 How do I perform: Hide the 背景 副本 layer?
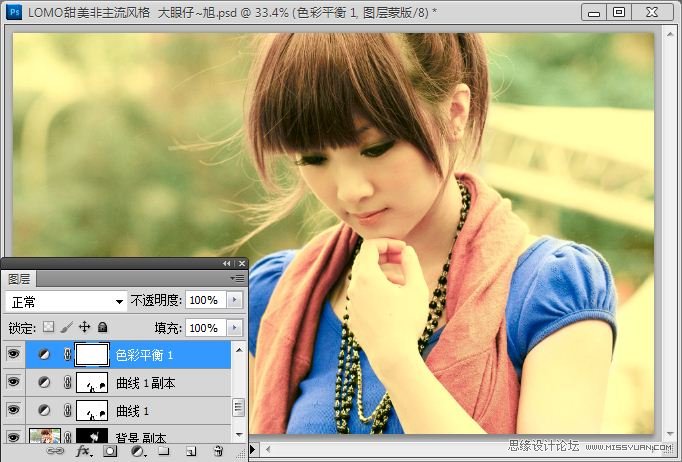(x=13, y=437)
